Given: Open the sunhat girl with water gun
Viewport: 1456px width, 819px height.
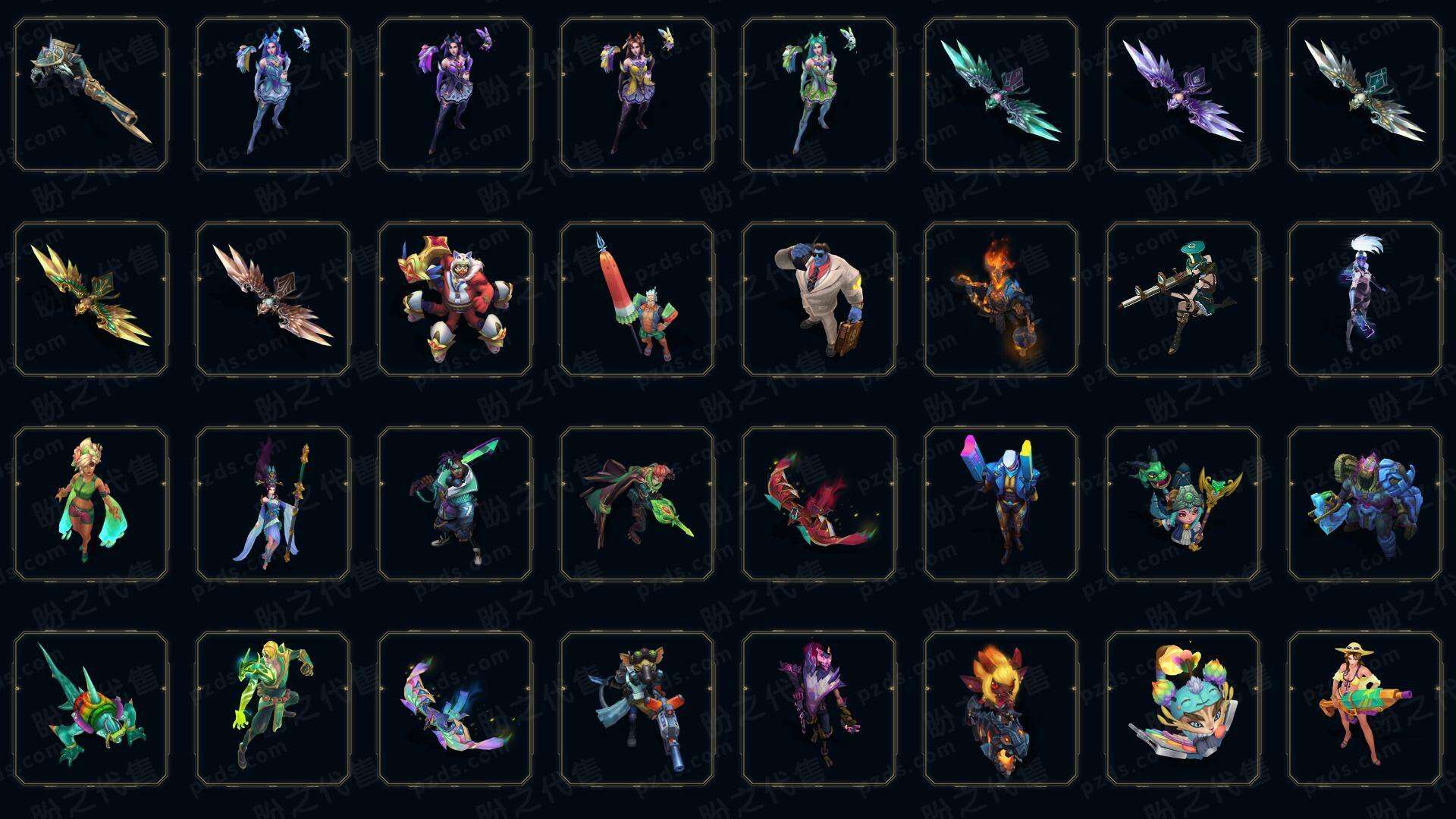Looking at the screenshot, I should click(x=1365, y=708).
